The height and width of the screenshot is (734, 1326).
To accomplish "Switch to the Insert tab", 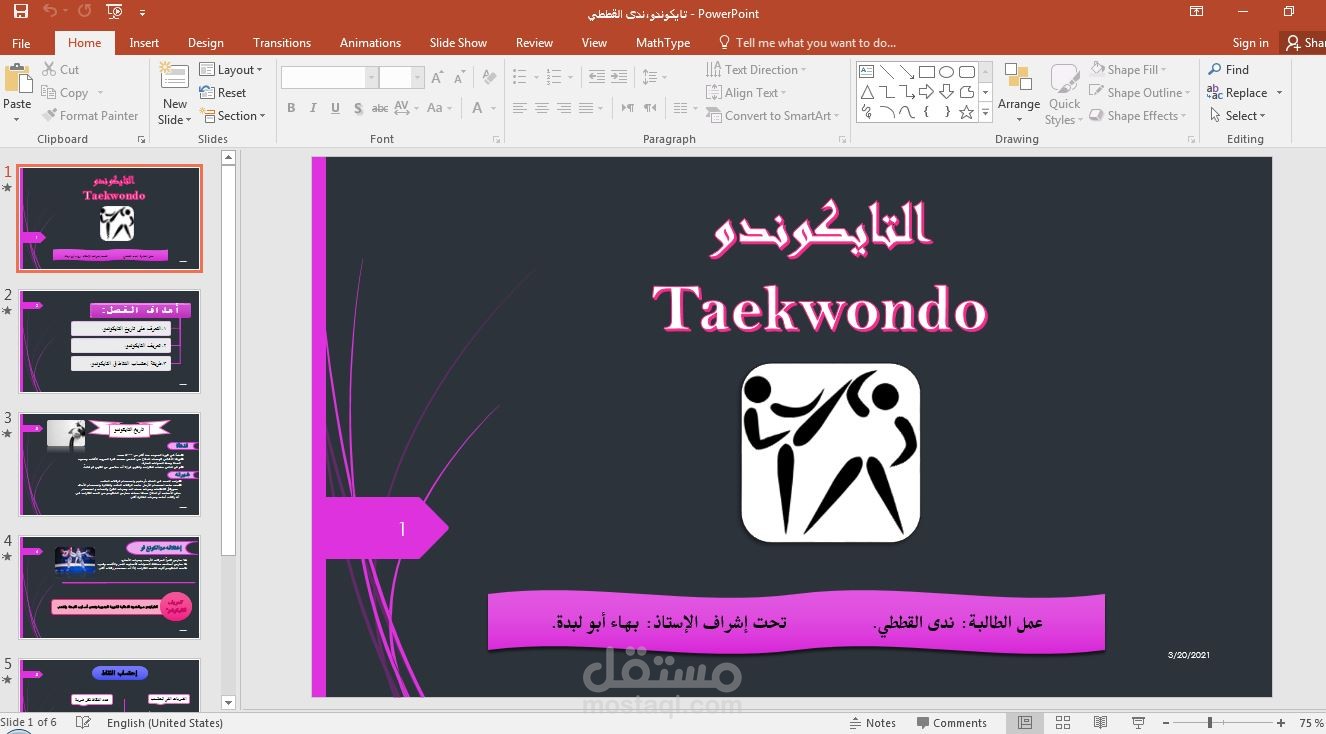I will point(144,43).
